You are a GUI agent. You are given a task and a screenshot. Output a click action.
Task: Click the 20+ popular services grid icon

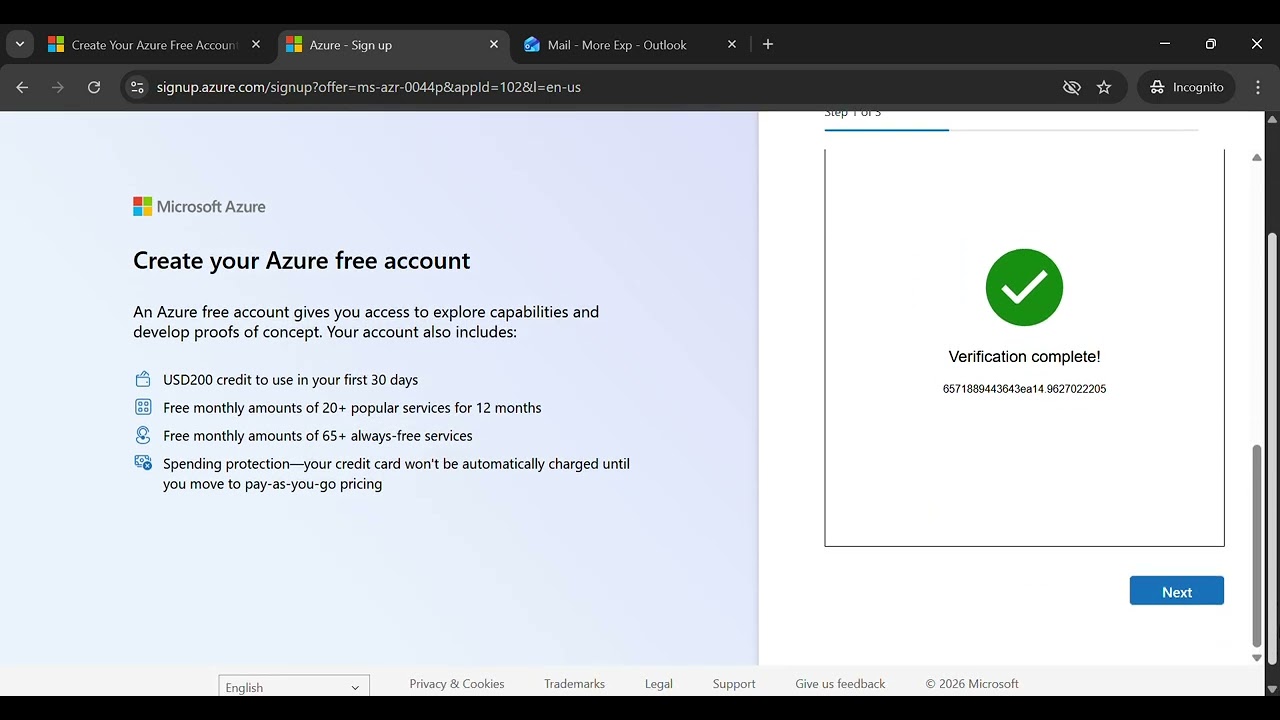click(143, 407)
